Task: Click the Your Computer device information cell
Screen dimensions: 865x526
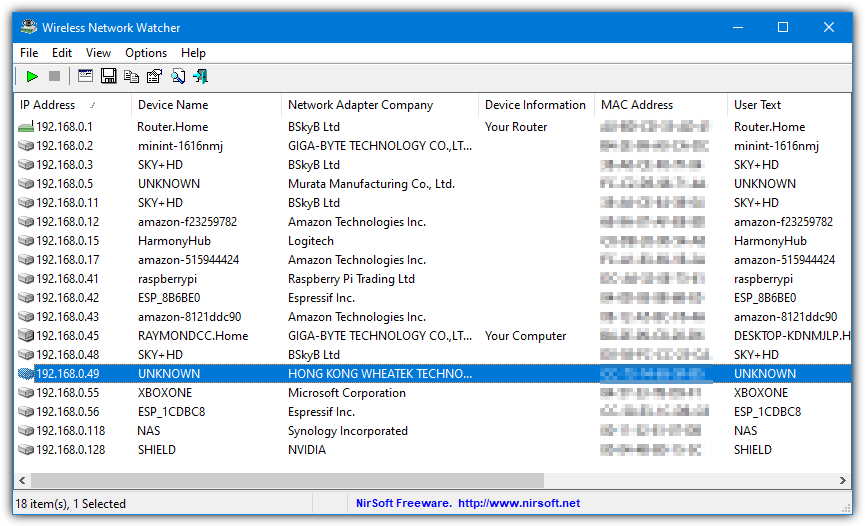Action: (x=525, y=336)
